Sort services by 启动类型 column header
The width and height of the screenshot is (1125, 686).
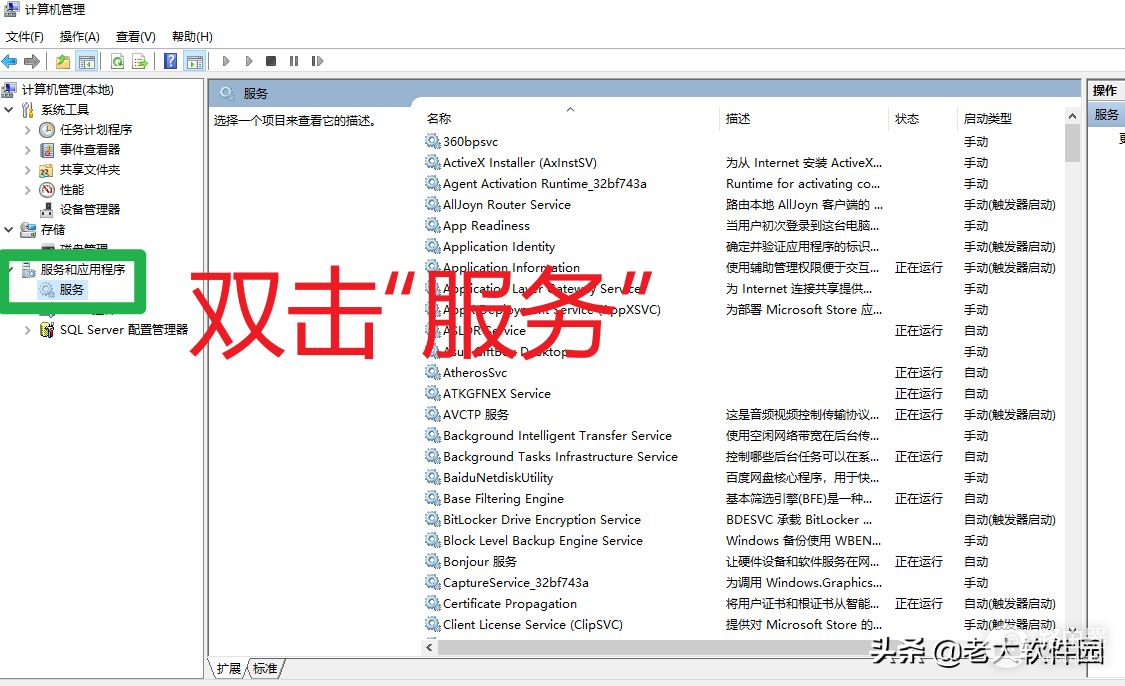pos(987,119)
